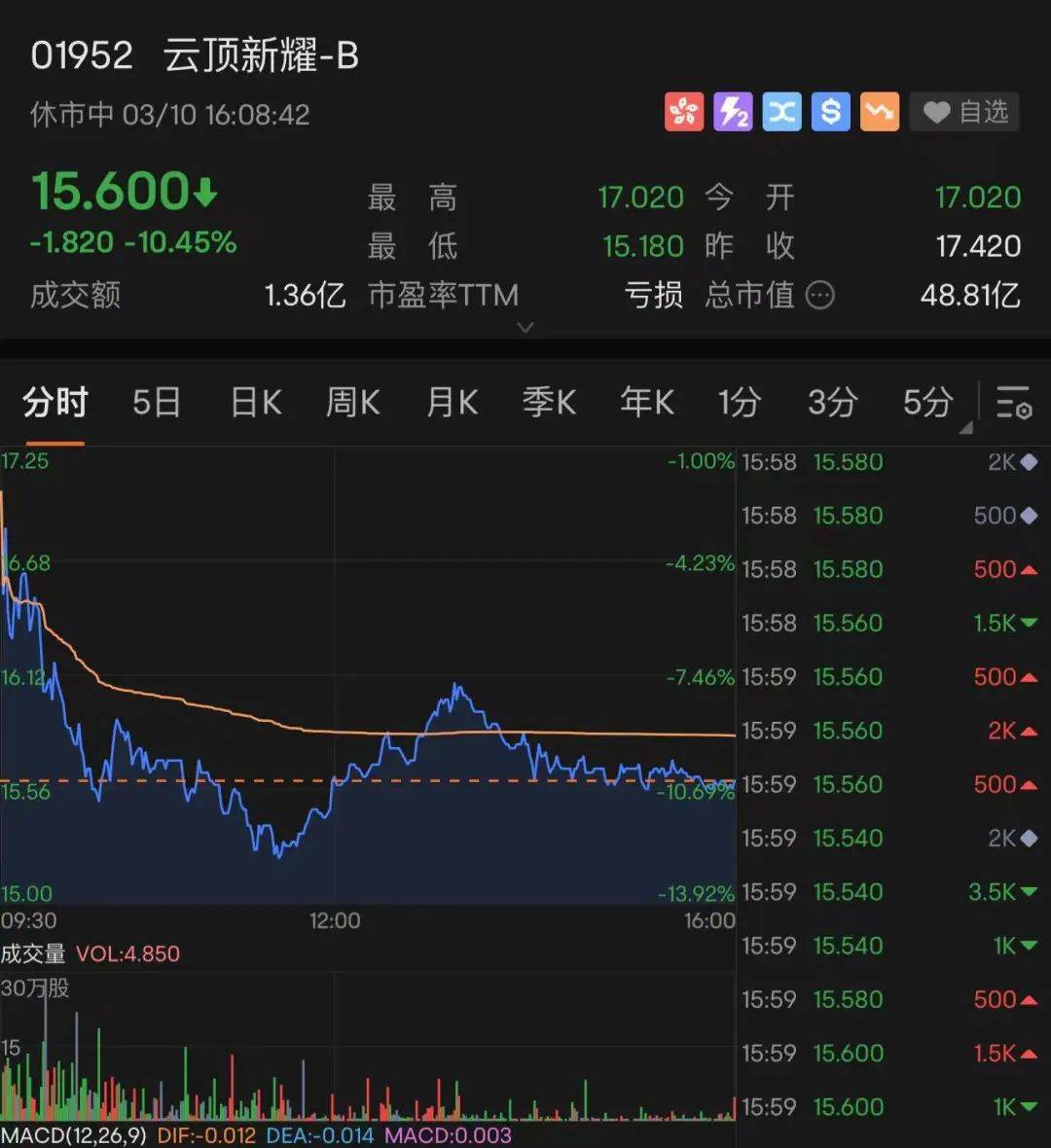Tap the intraday price line chart
This screenshot has width=1051, height=1148.
click(x=368, y=677)
